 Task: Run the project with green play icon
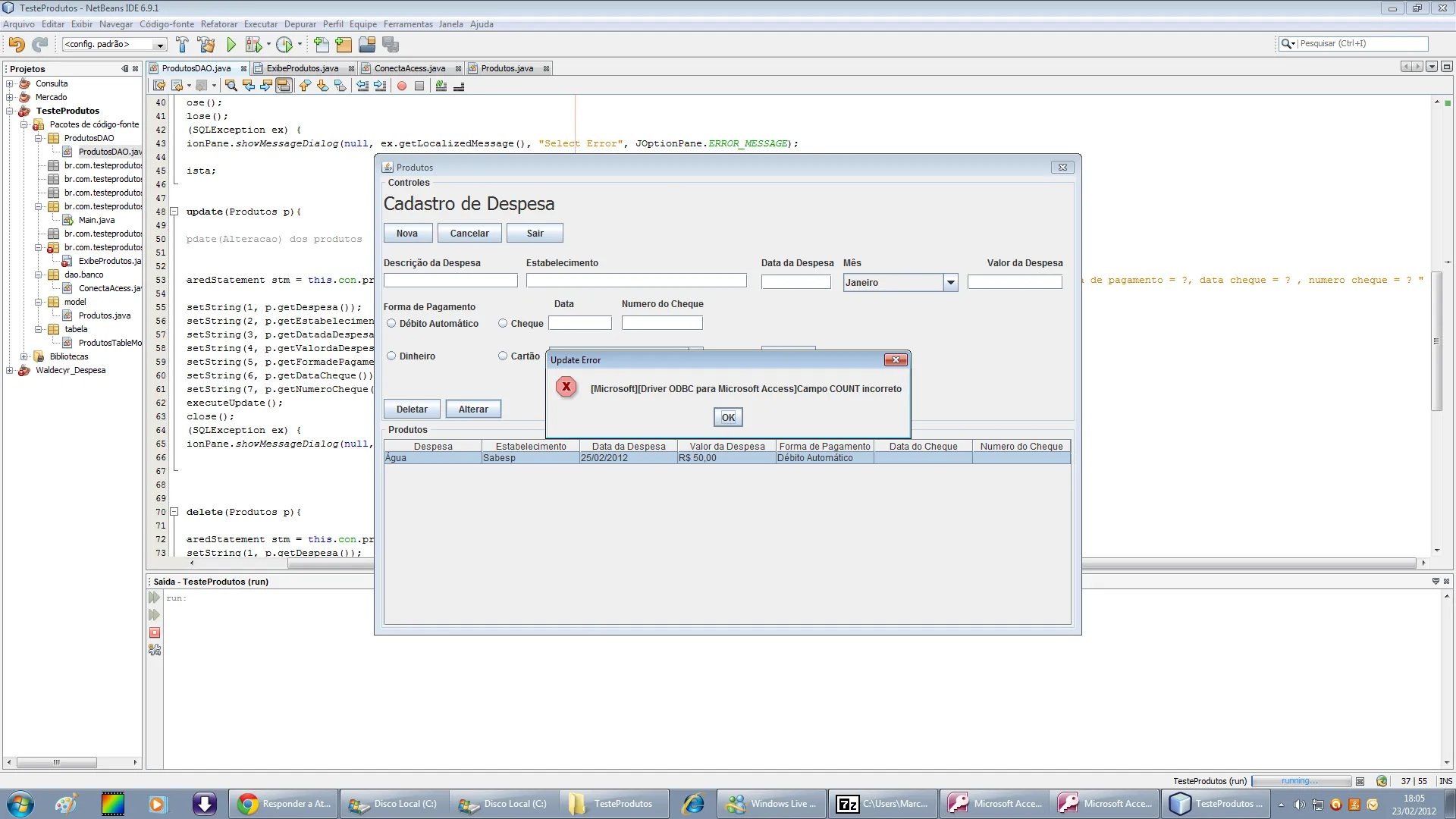231,44
